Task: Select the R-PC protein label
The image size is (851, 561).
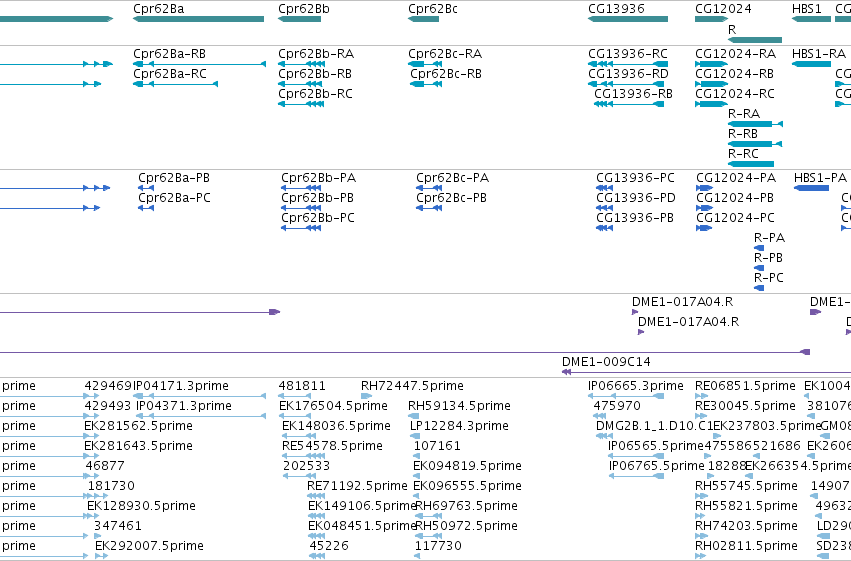Action: point(769,278)
